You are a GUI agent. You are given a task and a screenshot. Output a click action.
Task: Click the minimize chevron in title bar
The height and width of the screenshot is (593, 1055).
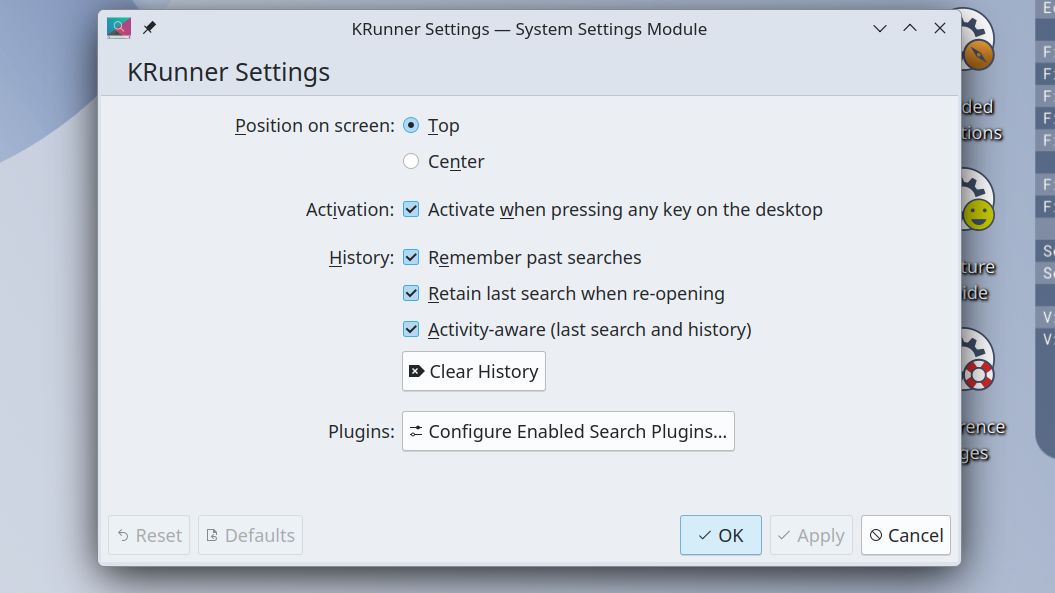[x=880, y=29]
